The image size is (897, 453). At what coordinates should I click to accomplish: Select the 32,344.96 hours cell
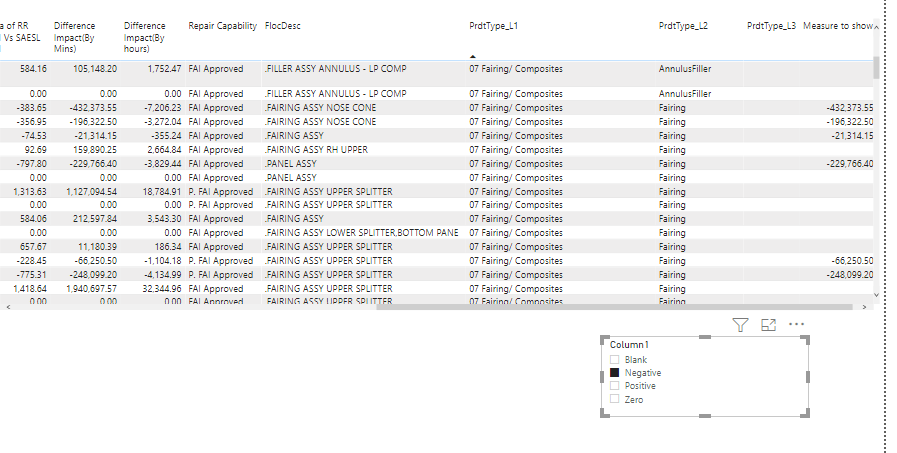tap(162, 289)
